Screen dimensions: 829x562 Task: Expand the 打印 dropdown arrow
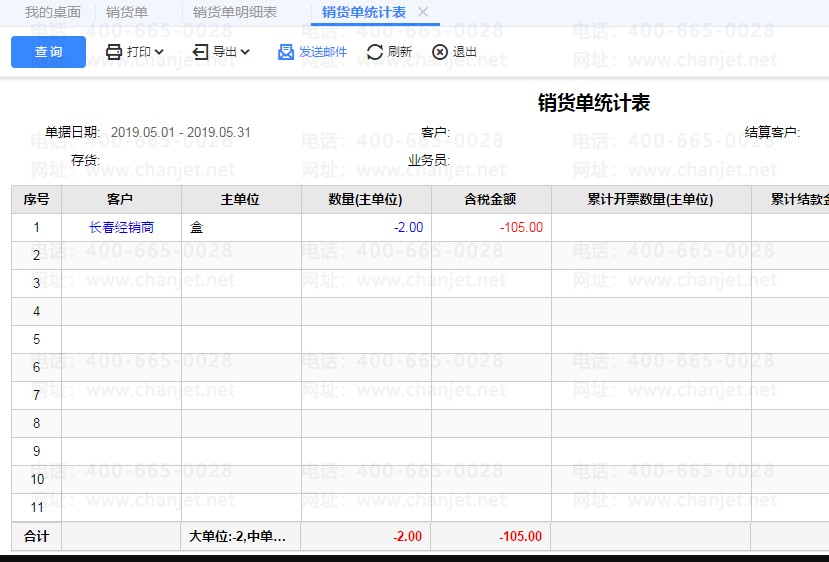[159, 52]
